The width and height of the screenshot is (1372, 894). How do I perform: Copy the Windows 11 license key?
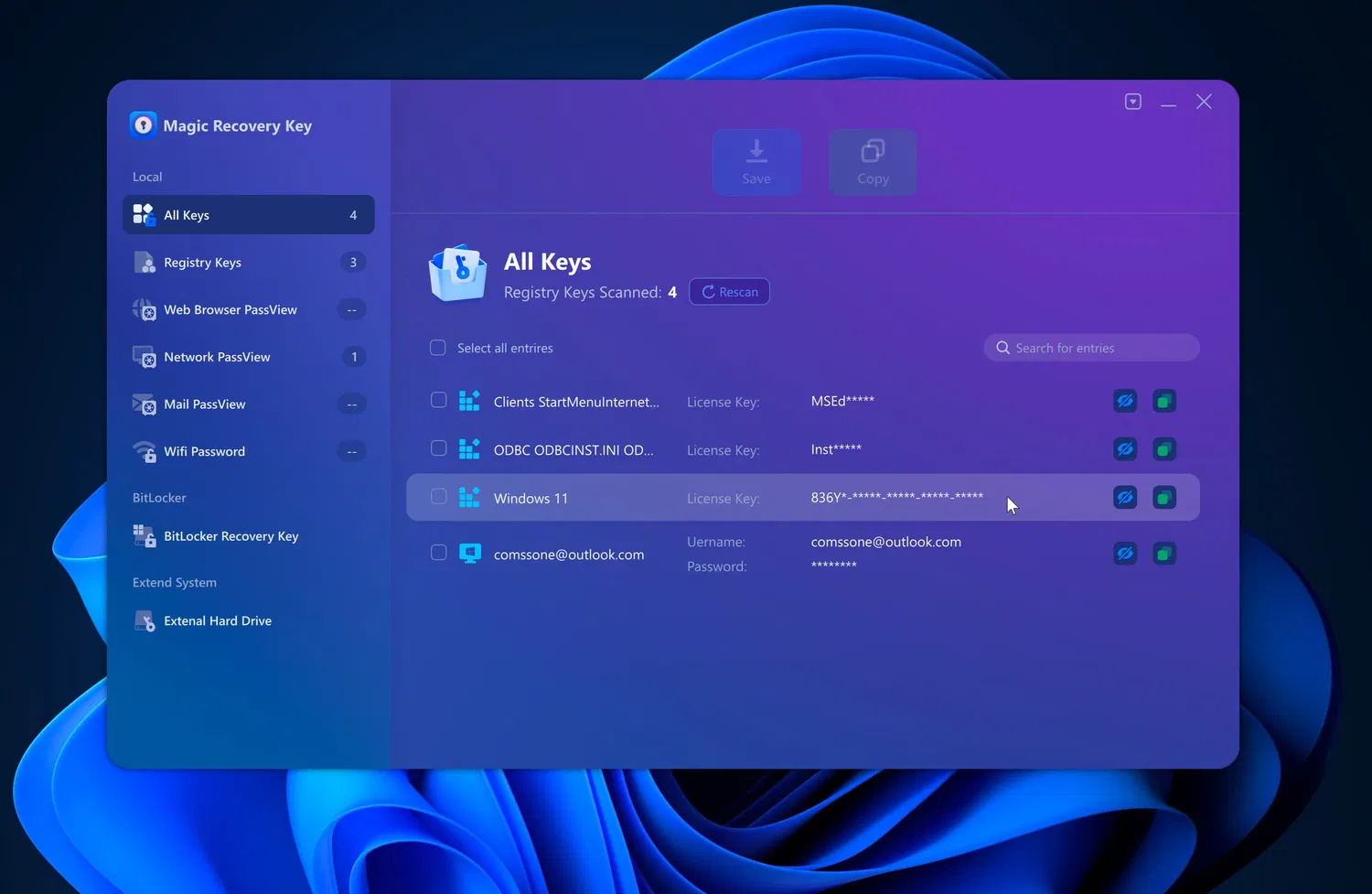pos(1164,498)
